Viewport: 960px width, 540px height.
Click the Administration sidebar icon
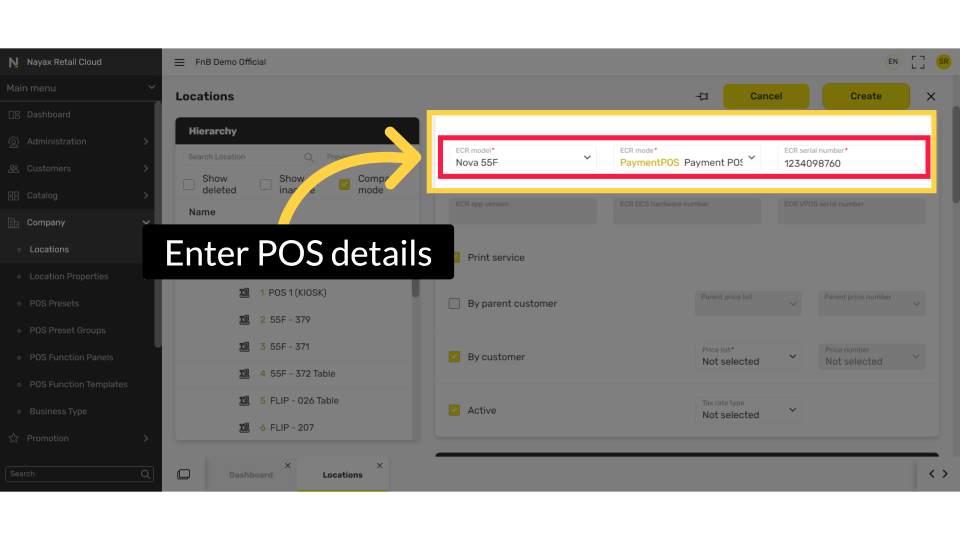click(x=13, y=141)
